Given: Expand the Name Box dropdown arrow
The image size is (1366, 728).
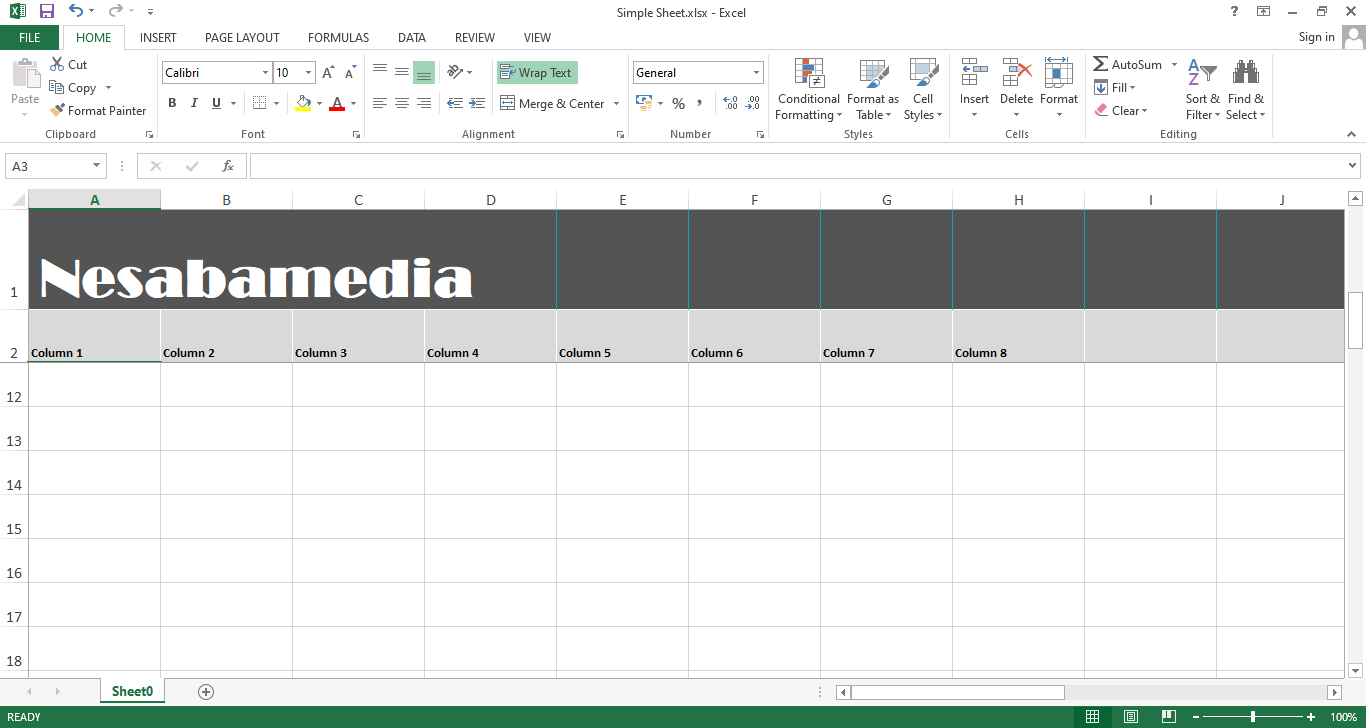Looking at the screenshot, I should tap(97, 166).
